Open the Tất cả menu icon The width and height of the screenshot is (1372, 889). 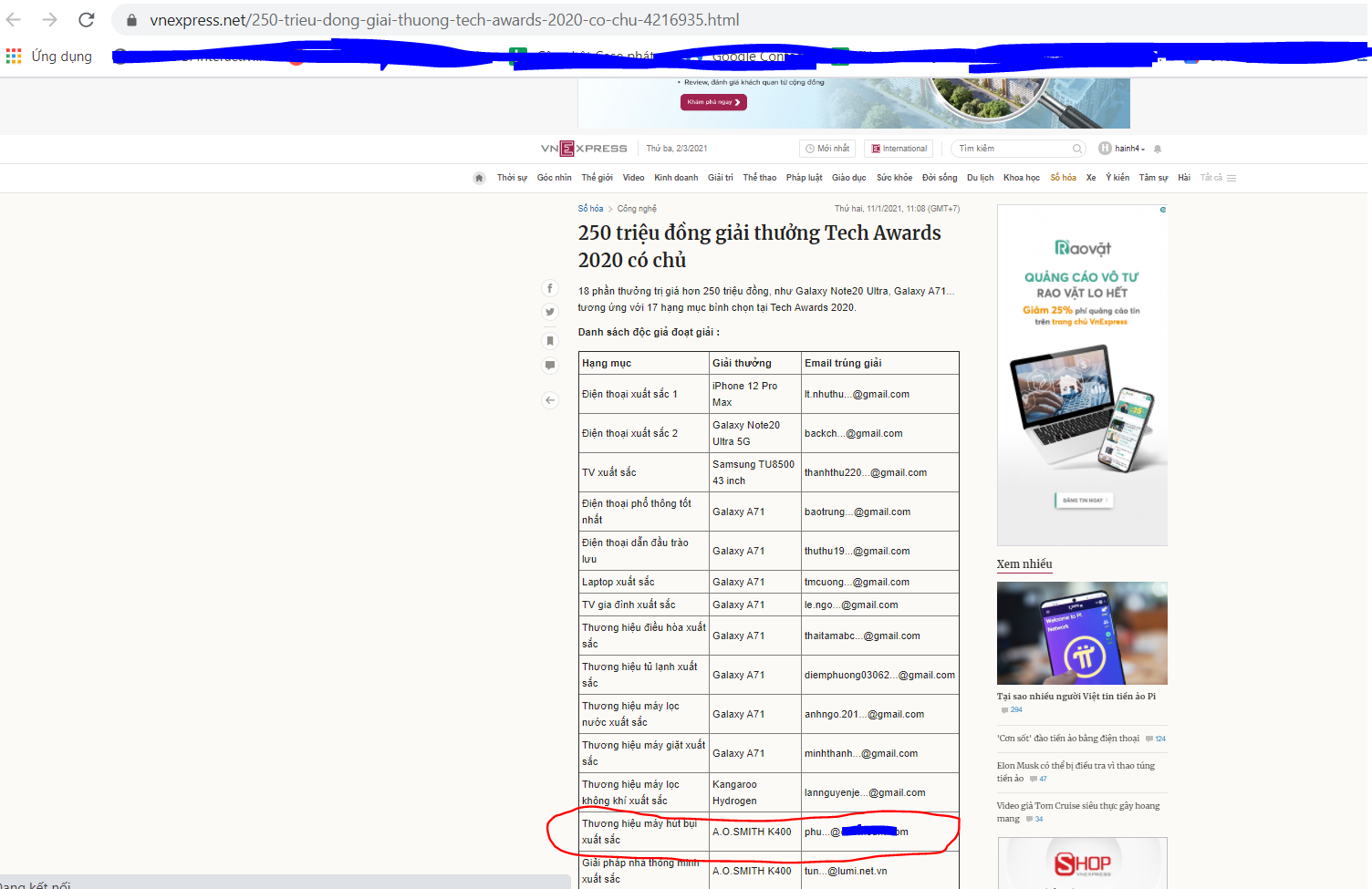[x=1232, y=178]
